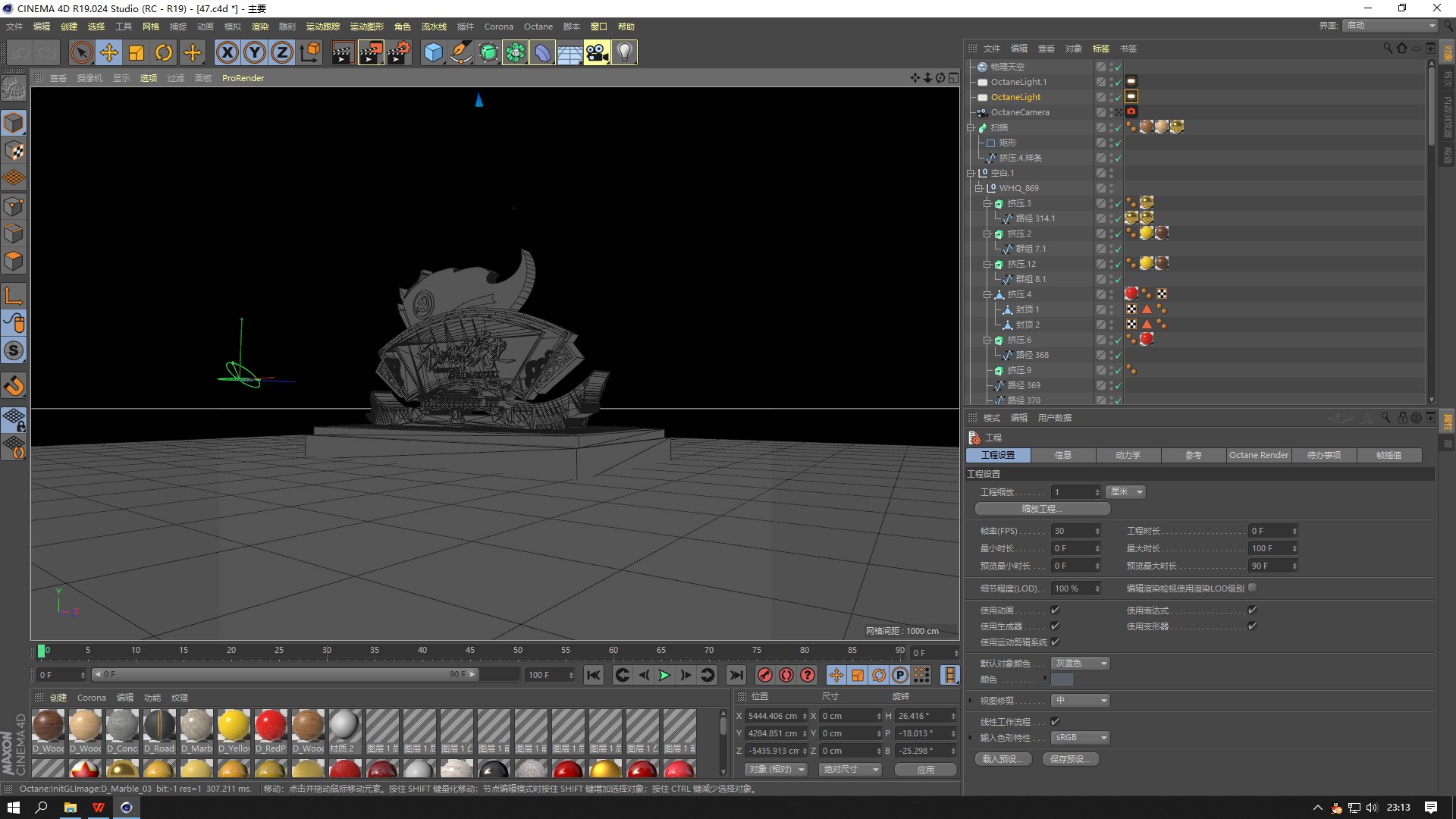This screenshot has width=1456, height=819.
Task: Open 绝对尺寸 size mode dropdown
Action: pyautogui.click(x=851, y=769)
